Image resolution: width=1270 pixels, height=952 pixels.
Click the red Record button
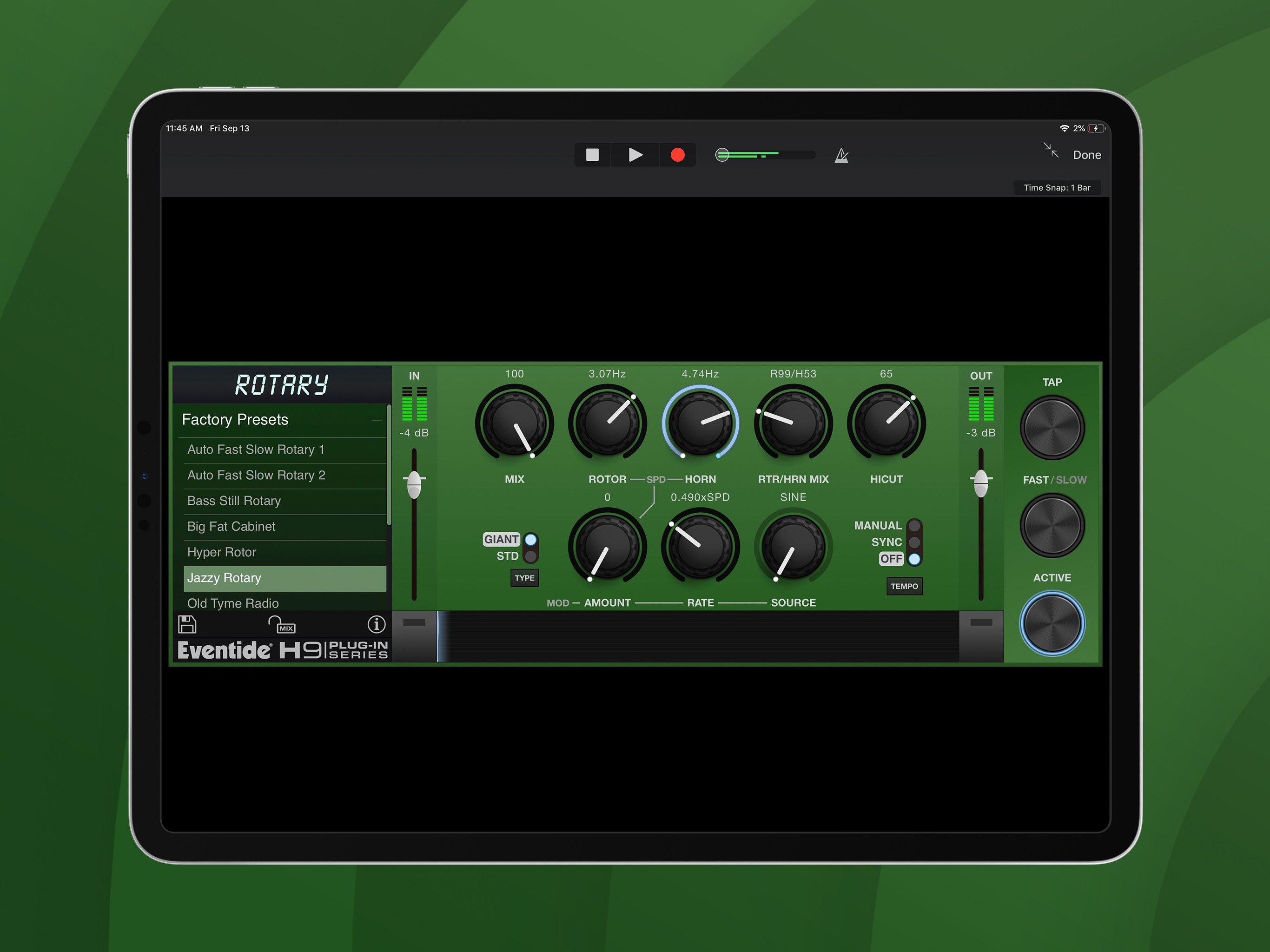pos(677,155)
